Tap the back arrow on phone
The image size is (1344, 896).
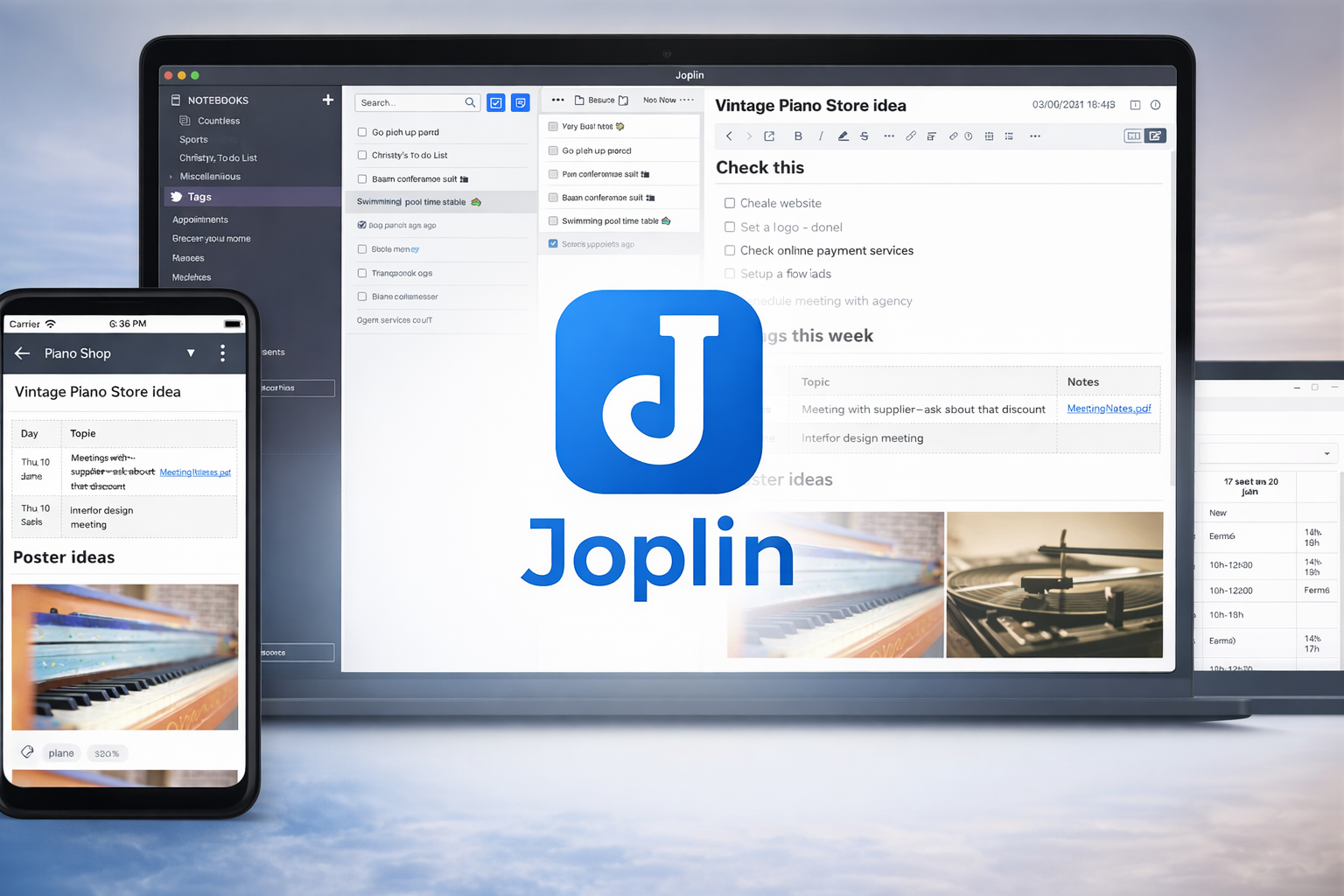(23, 353)
